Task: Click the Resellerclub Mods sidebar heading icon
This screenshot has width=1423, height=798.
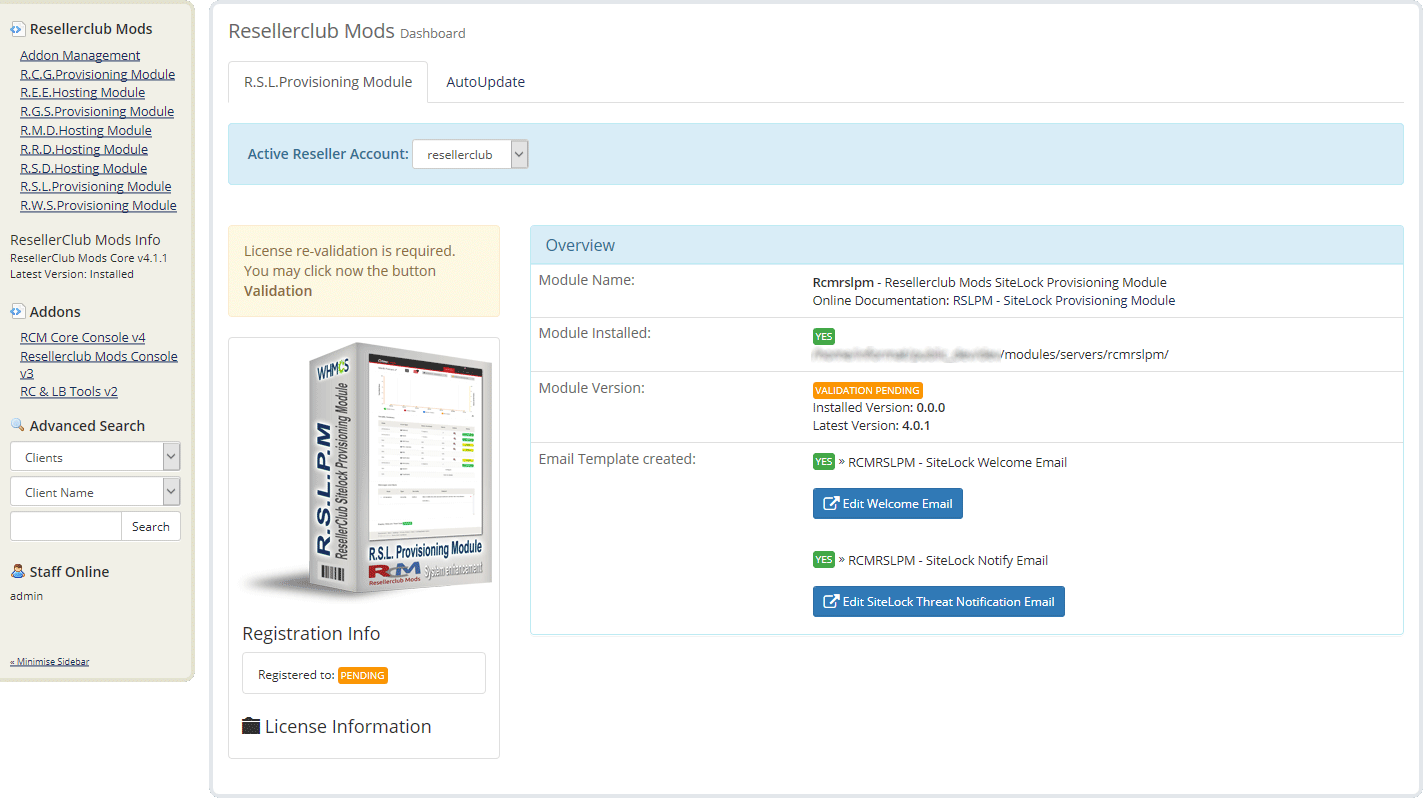Action: [18, 29]
